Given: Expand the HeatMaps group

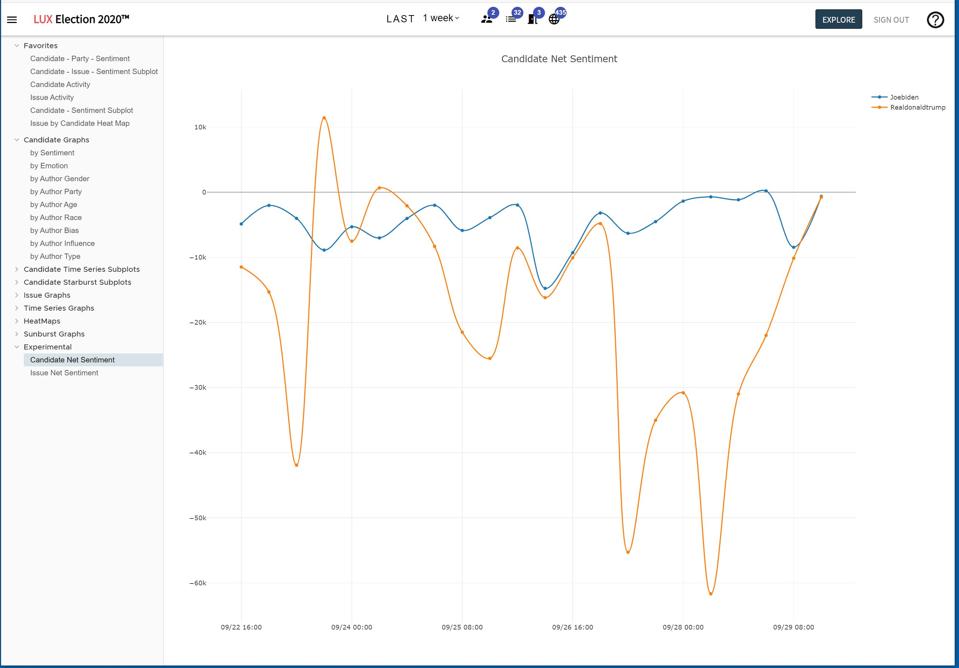Looking at the screenshot, I should [42, 321].
